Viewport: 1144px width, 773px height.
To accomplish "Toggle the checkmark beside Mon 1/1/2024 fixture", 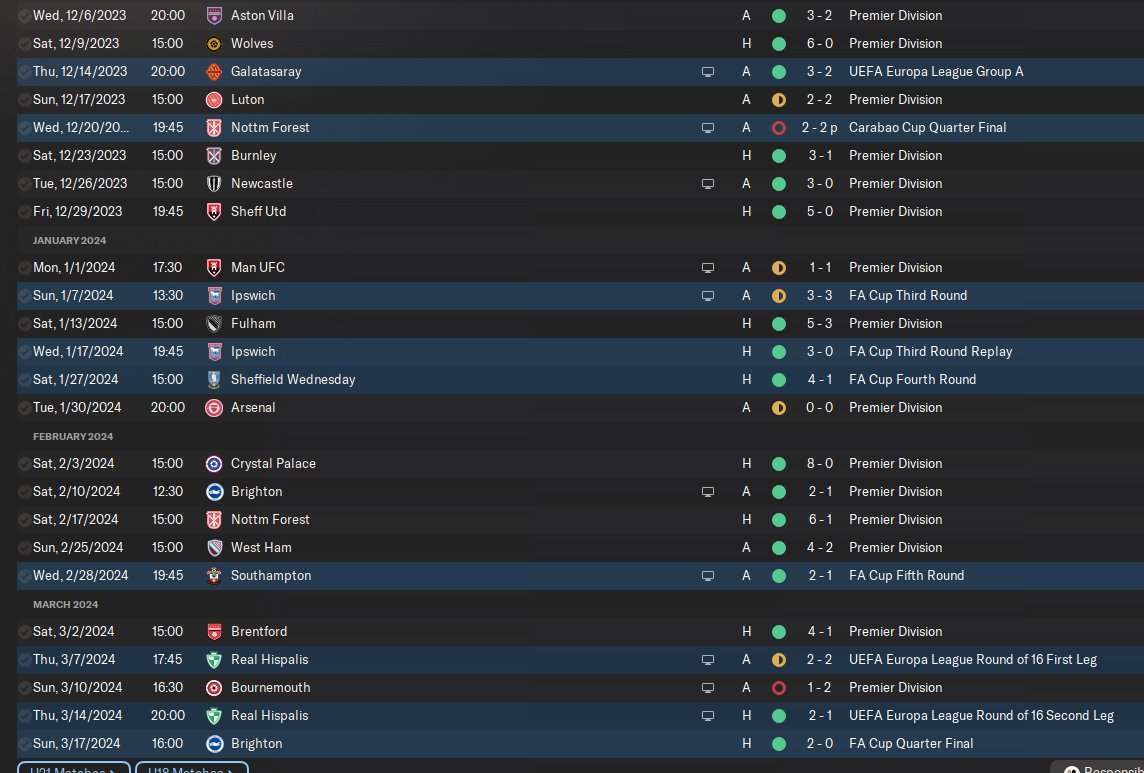I will tap(24, 268).
